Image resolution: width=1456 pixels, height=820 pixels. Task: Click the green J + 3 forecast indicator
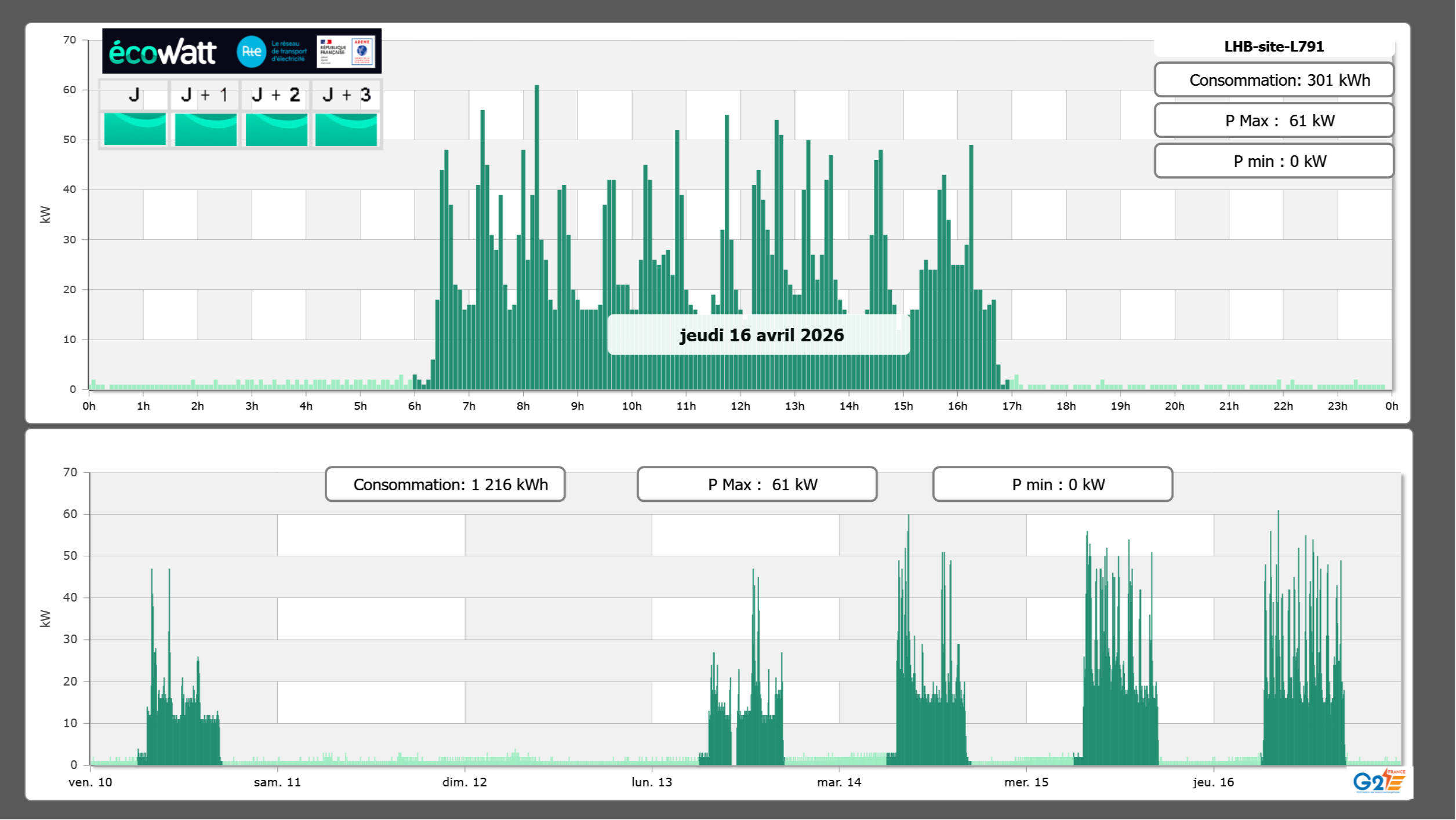tap(346, 129)
